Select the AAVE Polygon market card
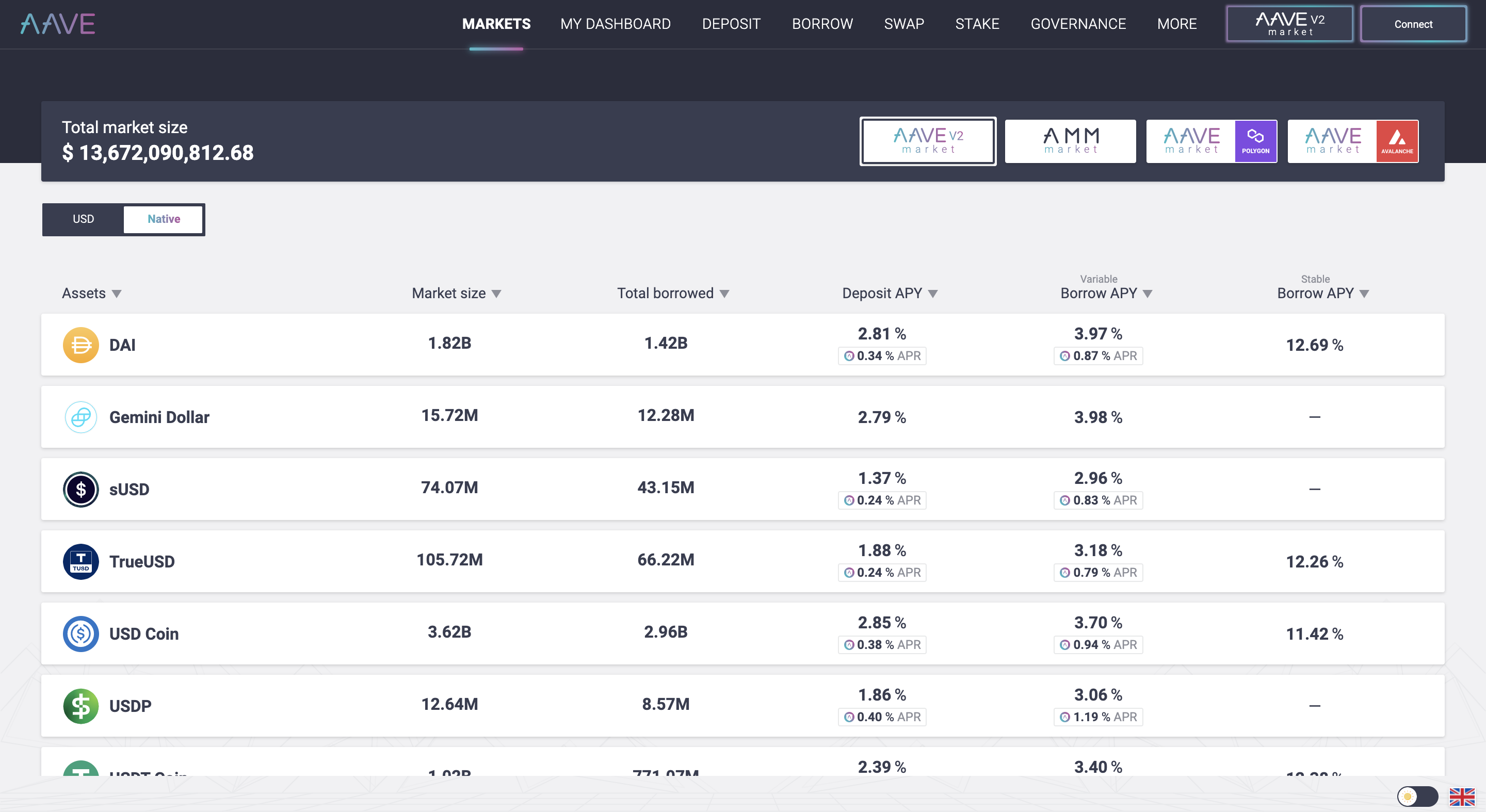1486x812 pixels. pos(1212,141)
